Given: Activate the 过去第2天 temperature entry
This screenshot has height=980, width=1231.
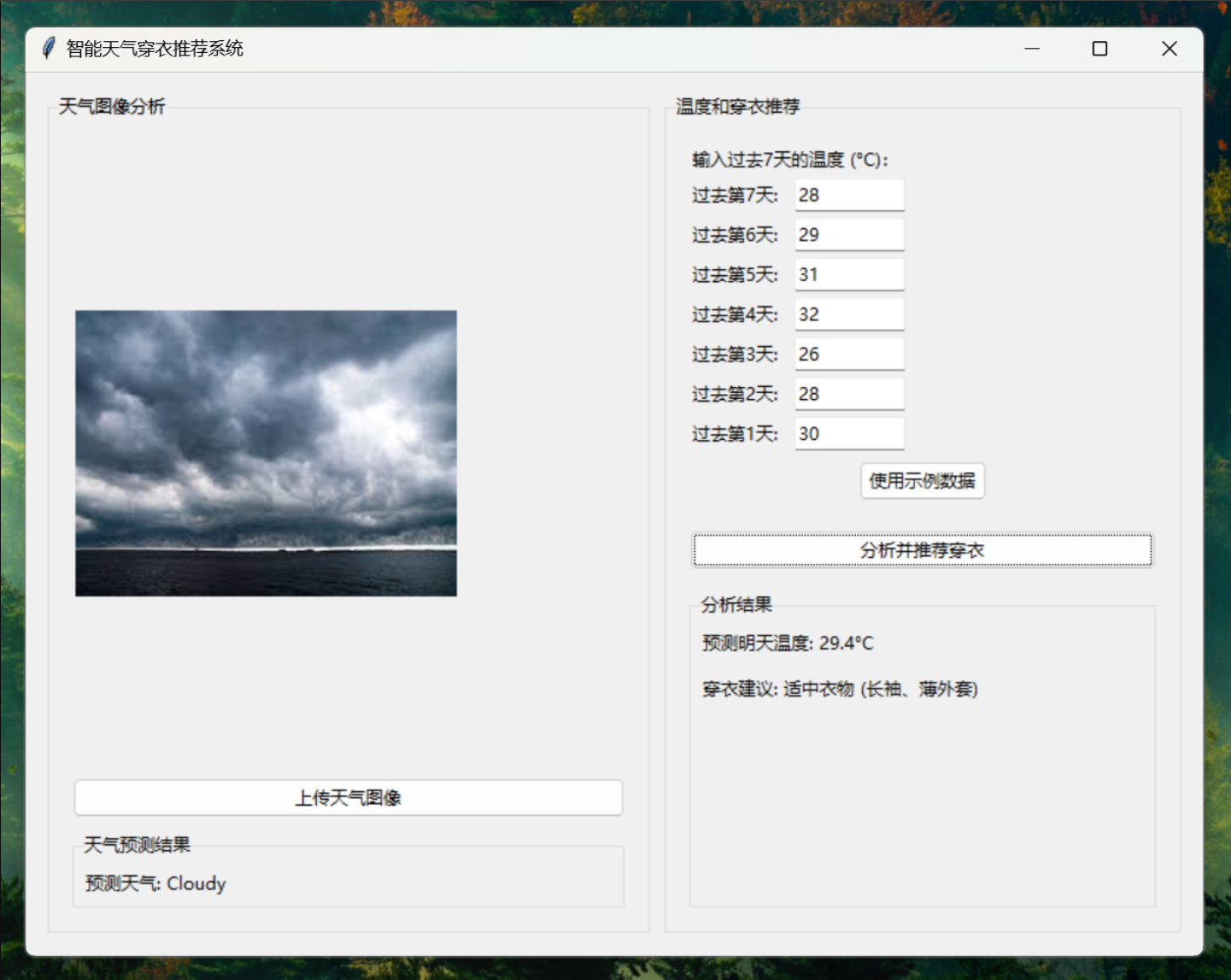Looking at the screenshot, I should point(848,394).
